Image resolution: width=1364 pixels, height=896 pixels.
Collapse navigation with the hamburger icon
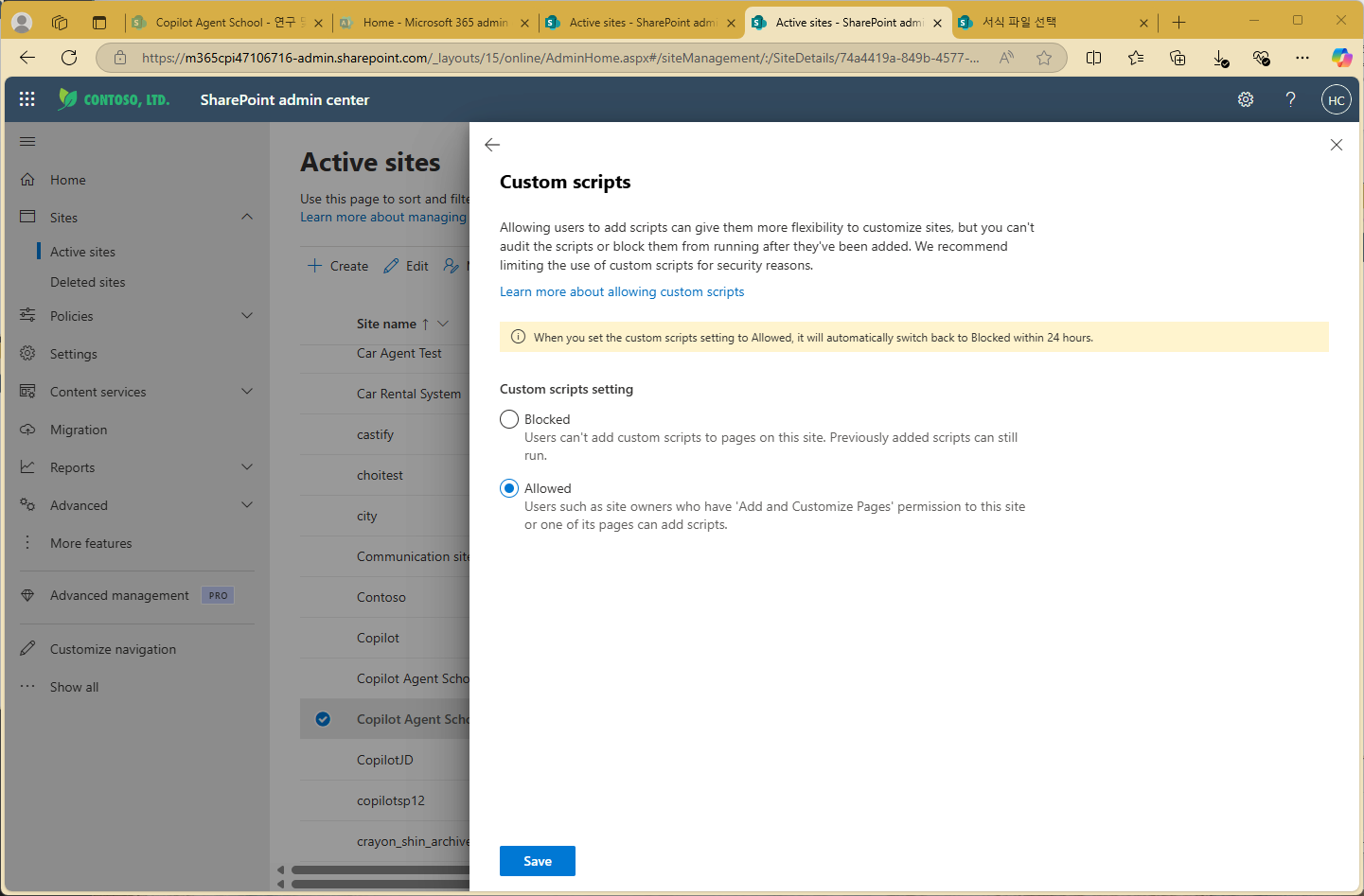click(27, 142)
